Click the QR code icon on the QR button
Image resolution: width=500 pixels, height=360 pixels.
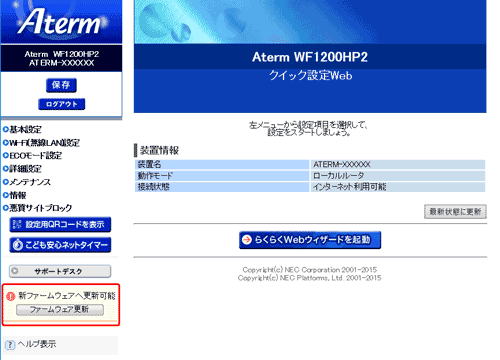click(17, 224)
